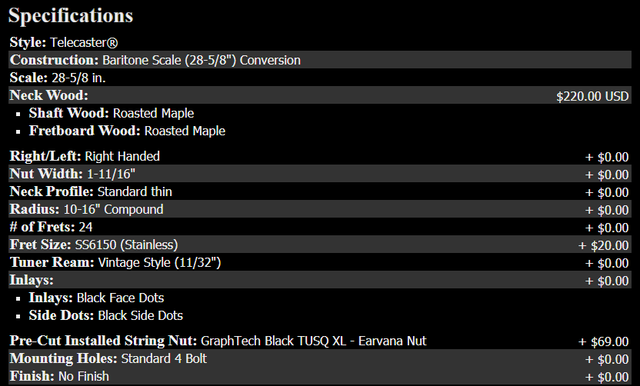This screenshot has width=640, height=386.
Task: Click the Neck Wood $220.00 USD price
Action: (x=592, y=96)
